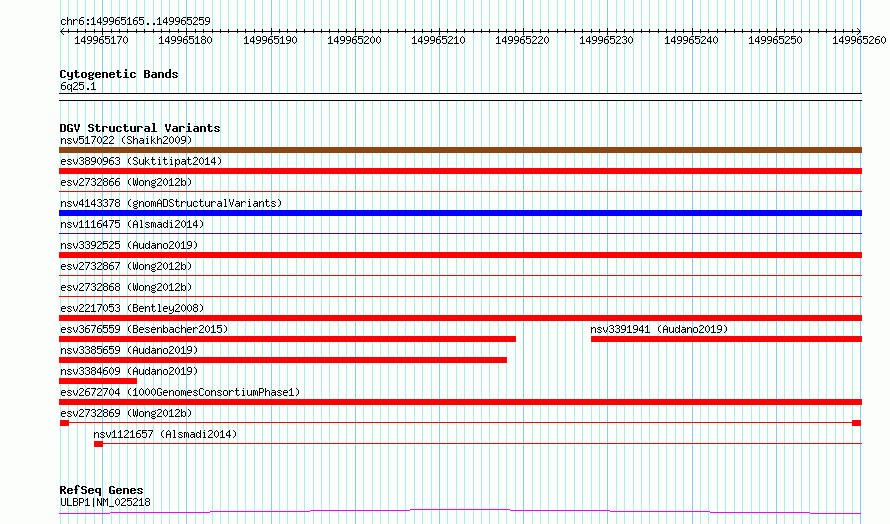Open the ULBP1|NM_025218 gene label

(105, 502)
